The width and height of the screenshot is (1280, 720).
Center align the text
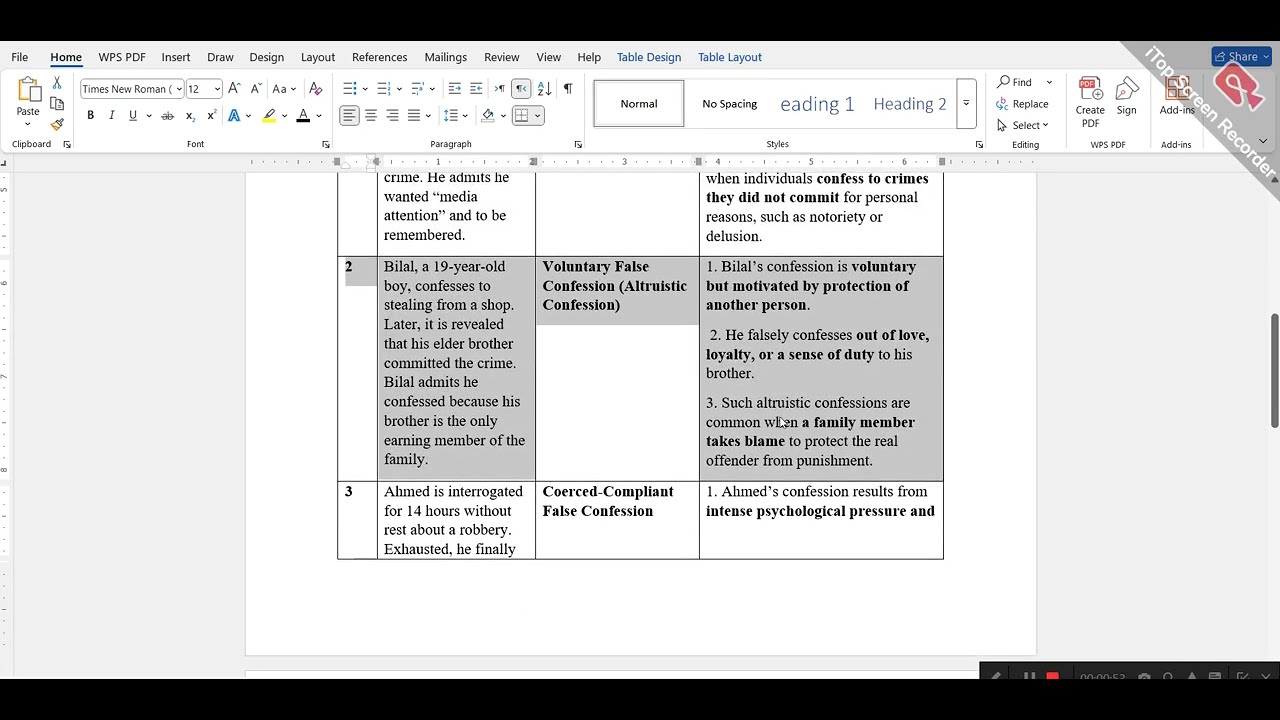point(371,116)
